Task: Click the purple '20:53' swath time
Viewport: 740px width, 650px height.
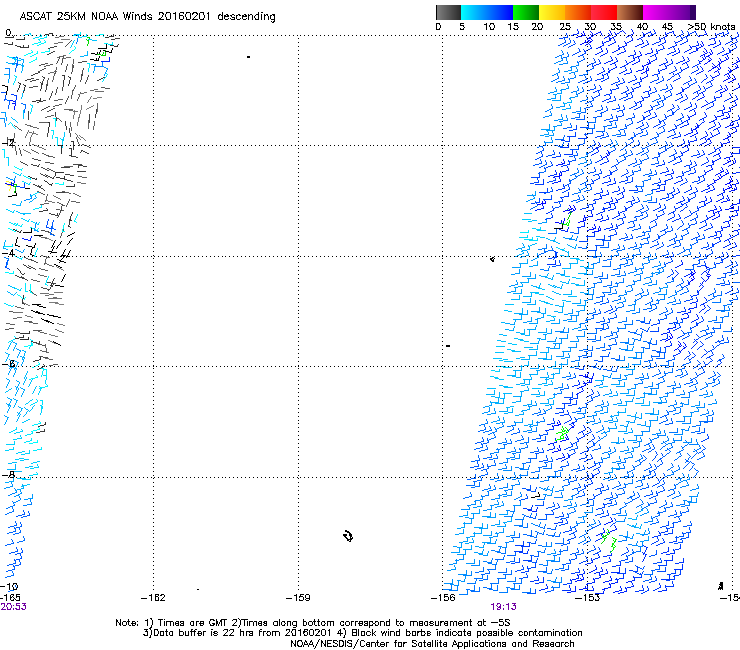Action: tap(13, 607)
